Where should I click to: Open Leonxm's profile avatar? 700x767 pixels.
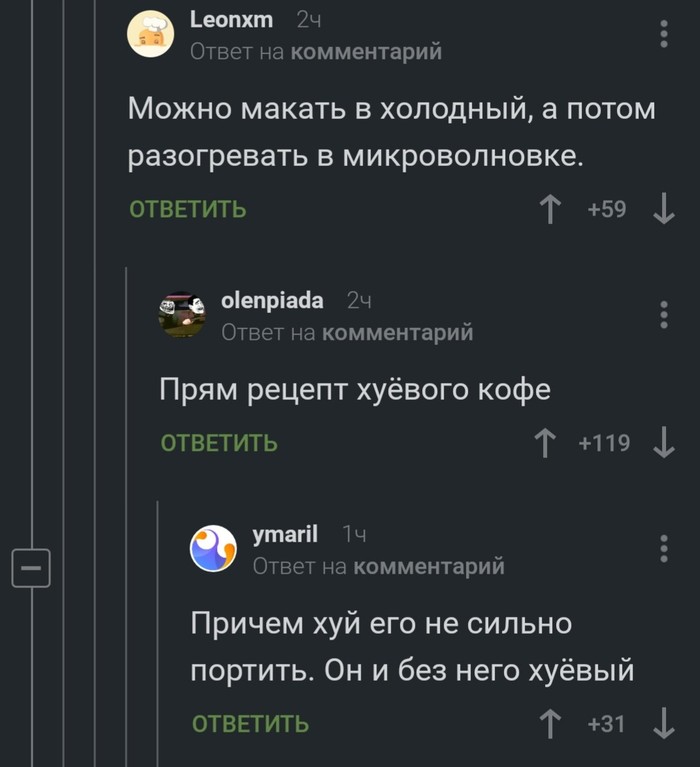click(151, 35)
